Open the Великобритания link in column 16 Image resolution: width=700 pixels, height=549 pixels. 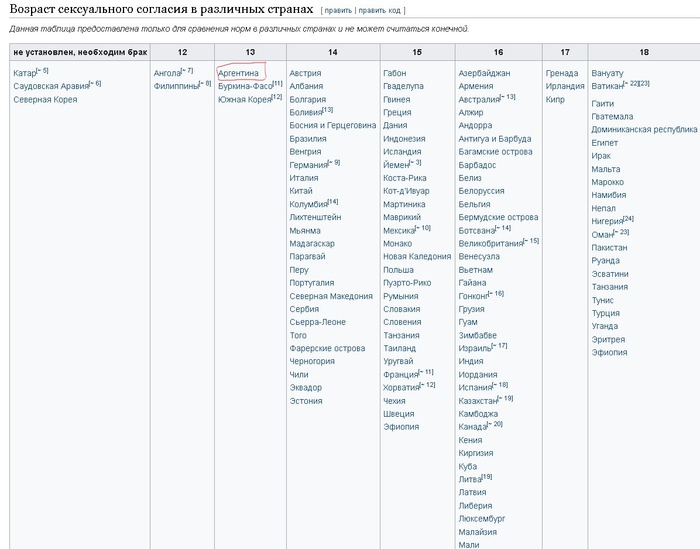click(490, 243)
